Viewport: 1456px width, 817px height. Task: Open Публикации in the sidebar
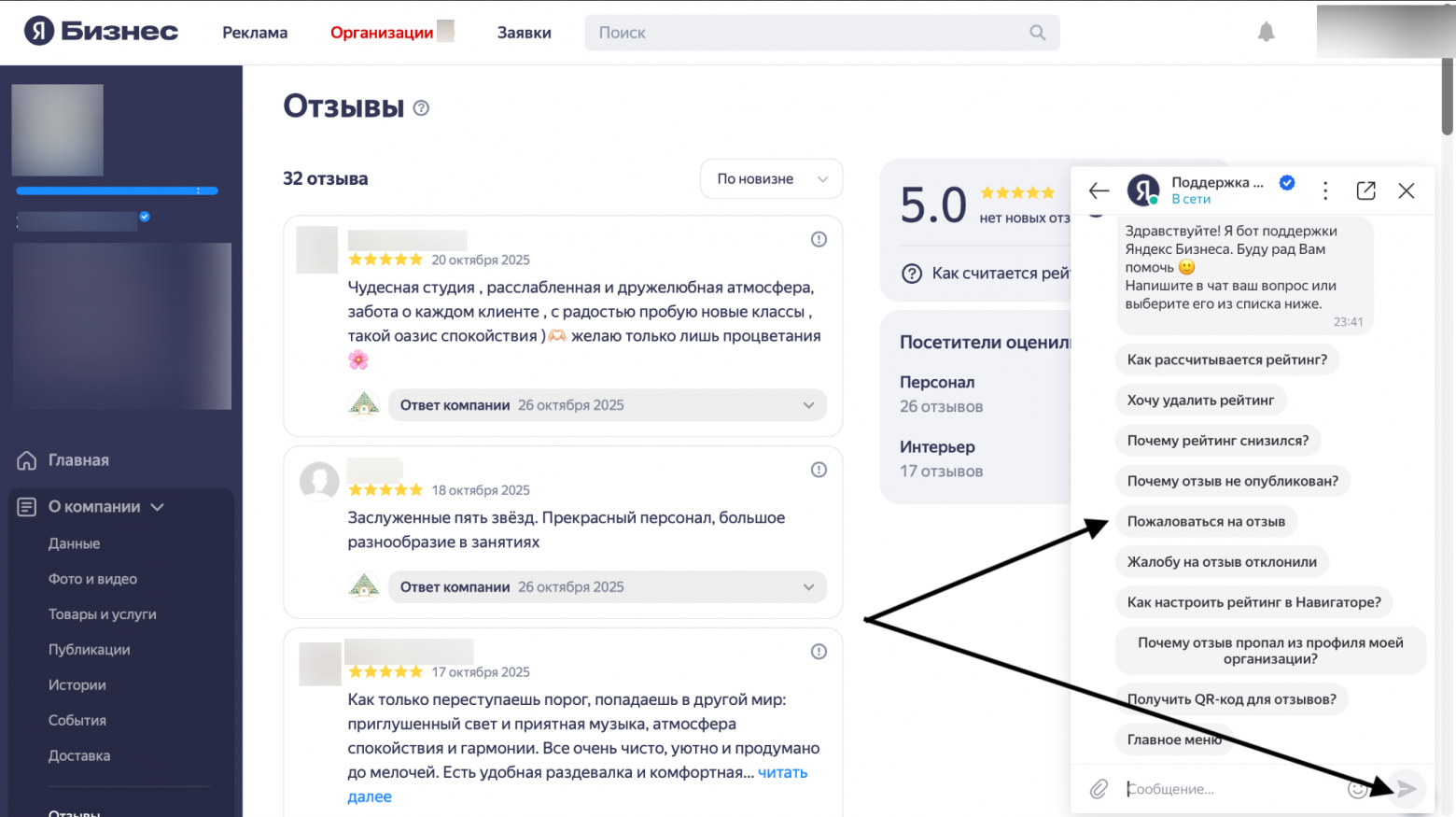[90, 650]
